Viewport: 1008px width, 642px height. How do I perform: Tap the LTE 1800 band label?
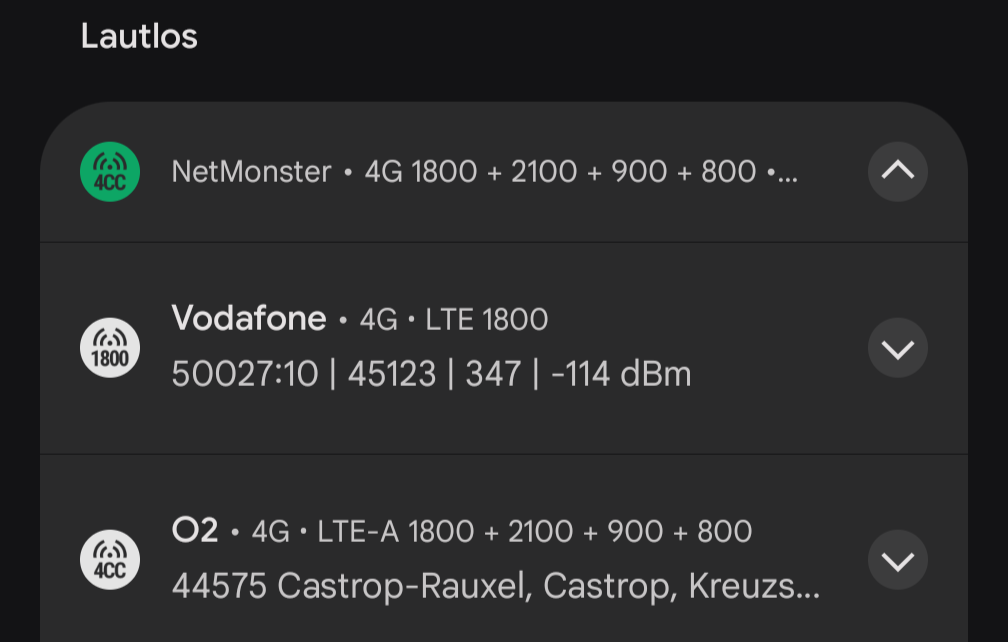click(487, 319)
